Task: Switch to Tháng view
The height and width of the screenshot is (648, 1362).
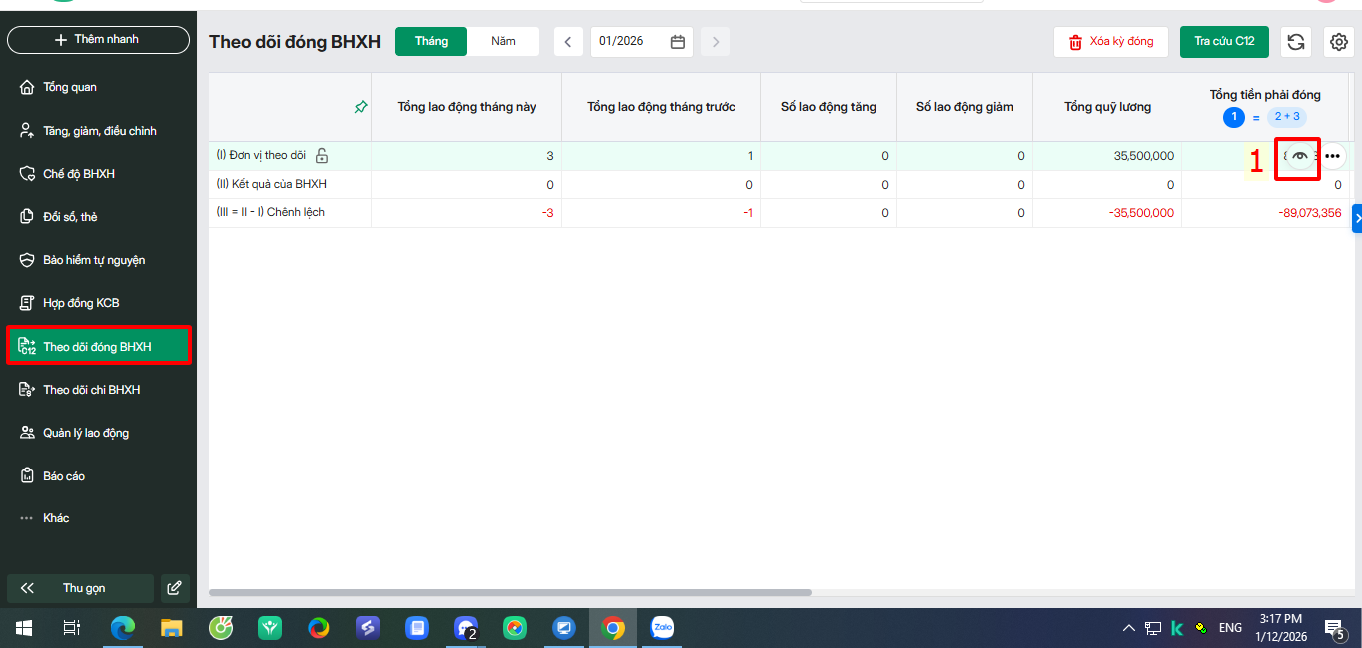Action: (431, 42)
